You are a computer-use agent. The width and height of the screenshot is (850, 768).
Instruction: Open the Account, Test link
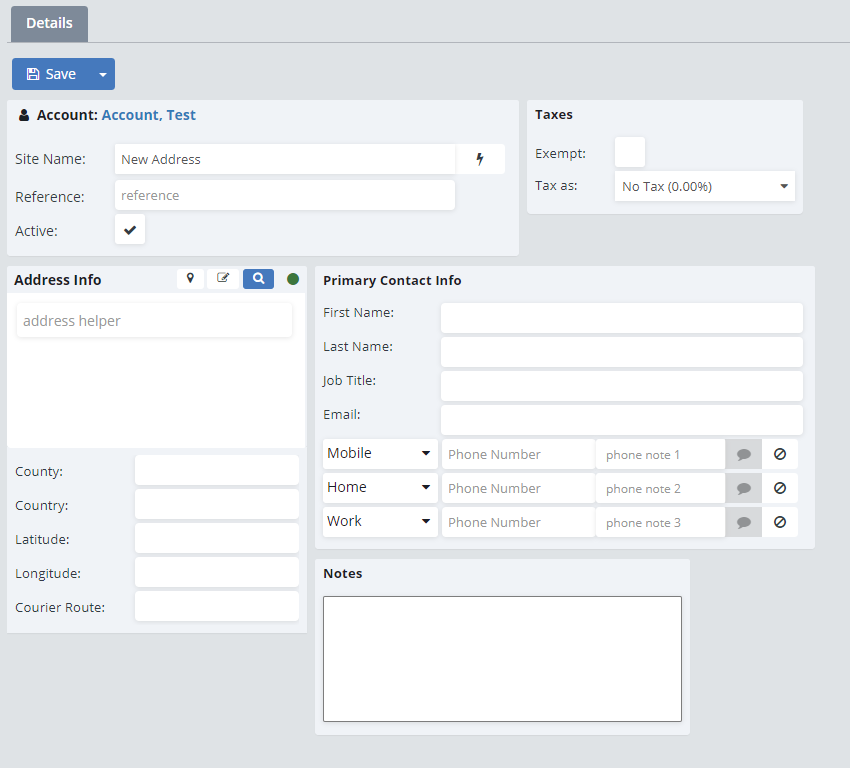149,115
